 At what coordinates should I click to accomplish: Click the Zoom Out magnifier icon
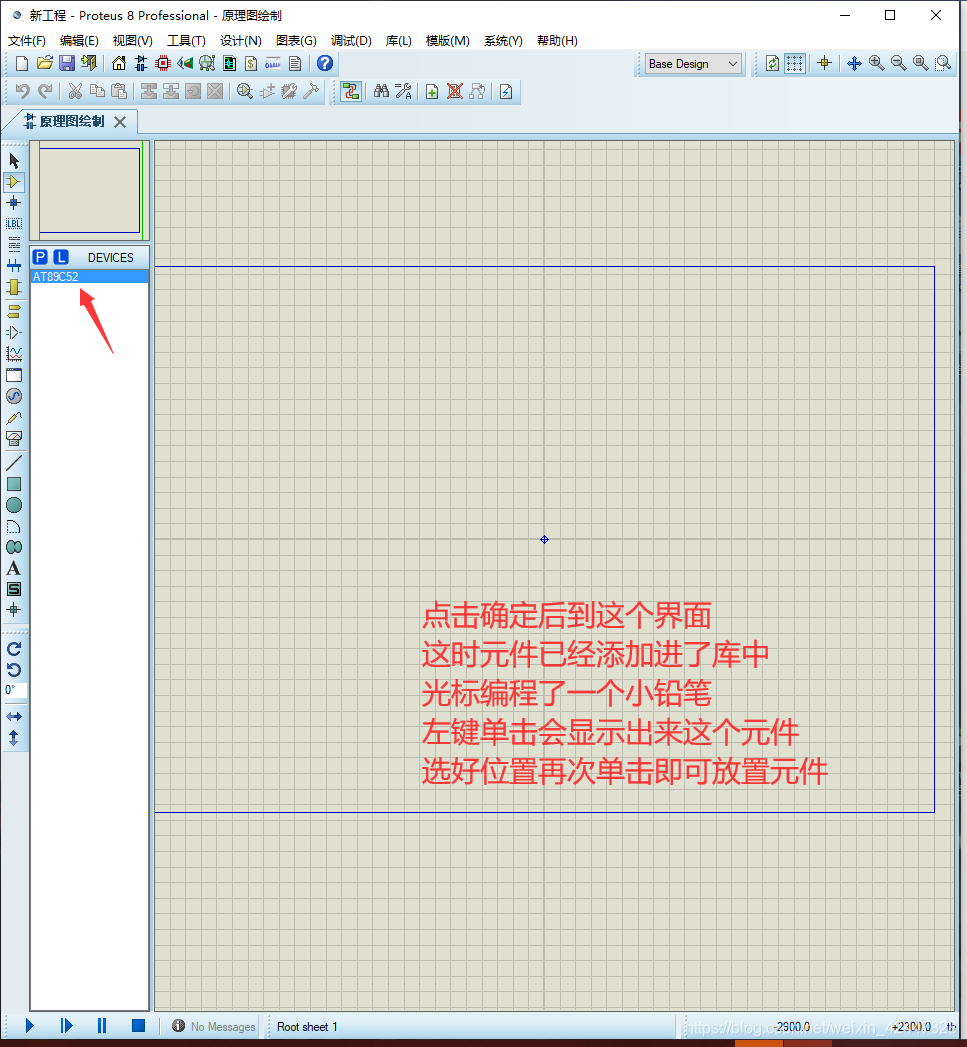point(899,63)
